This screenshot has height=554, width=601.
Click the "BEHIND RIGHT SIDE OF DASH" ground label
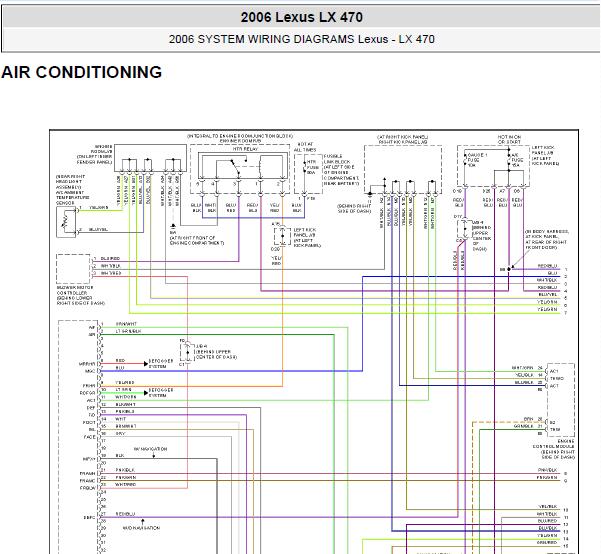(x=354, y=209)
